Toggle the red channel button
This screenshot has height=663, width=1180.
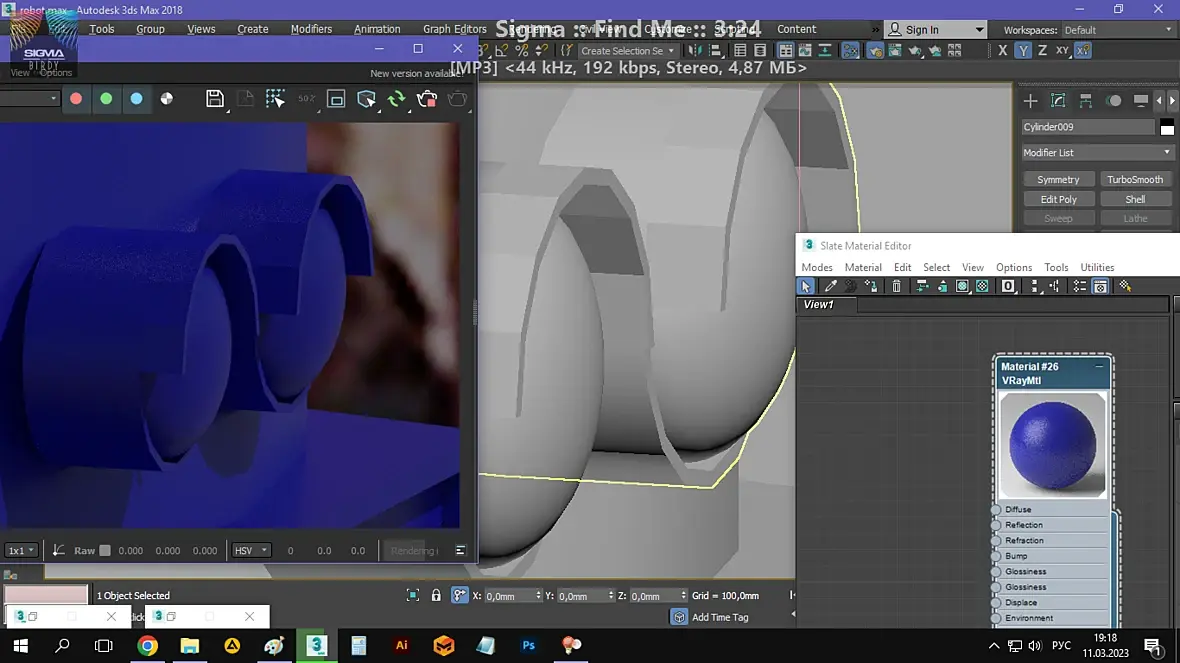pyautogui.click(x=76, y=98)
